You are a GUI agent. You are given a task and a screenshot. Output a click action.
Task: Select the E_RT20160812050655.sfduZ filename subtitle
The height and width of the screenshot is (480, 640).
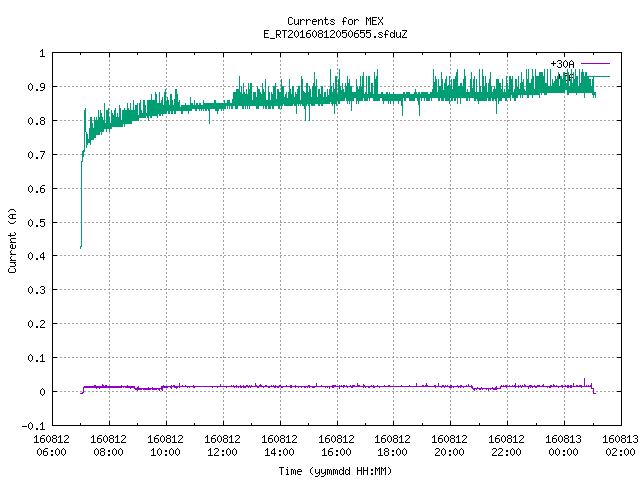(335, 34)
